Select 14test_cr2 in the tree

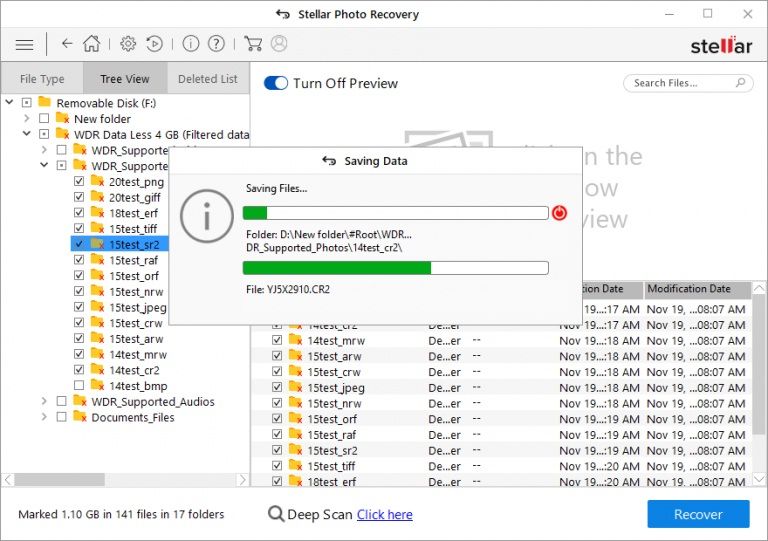(x=134, y=370)
